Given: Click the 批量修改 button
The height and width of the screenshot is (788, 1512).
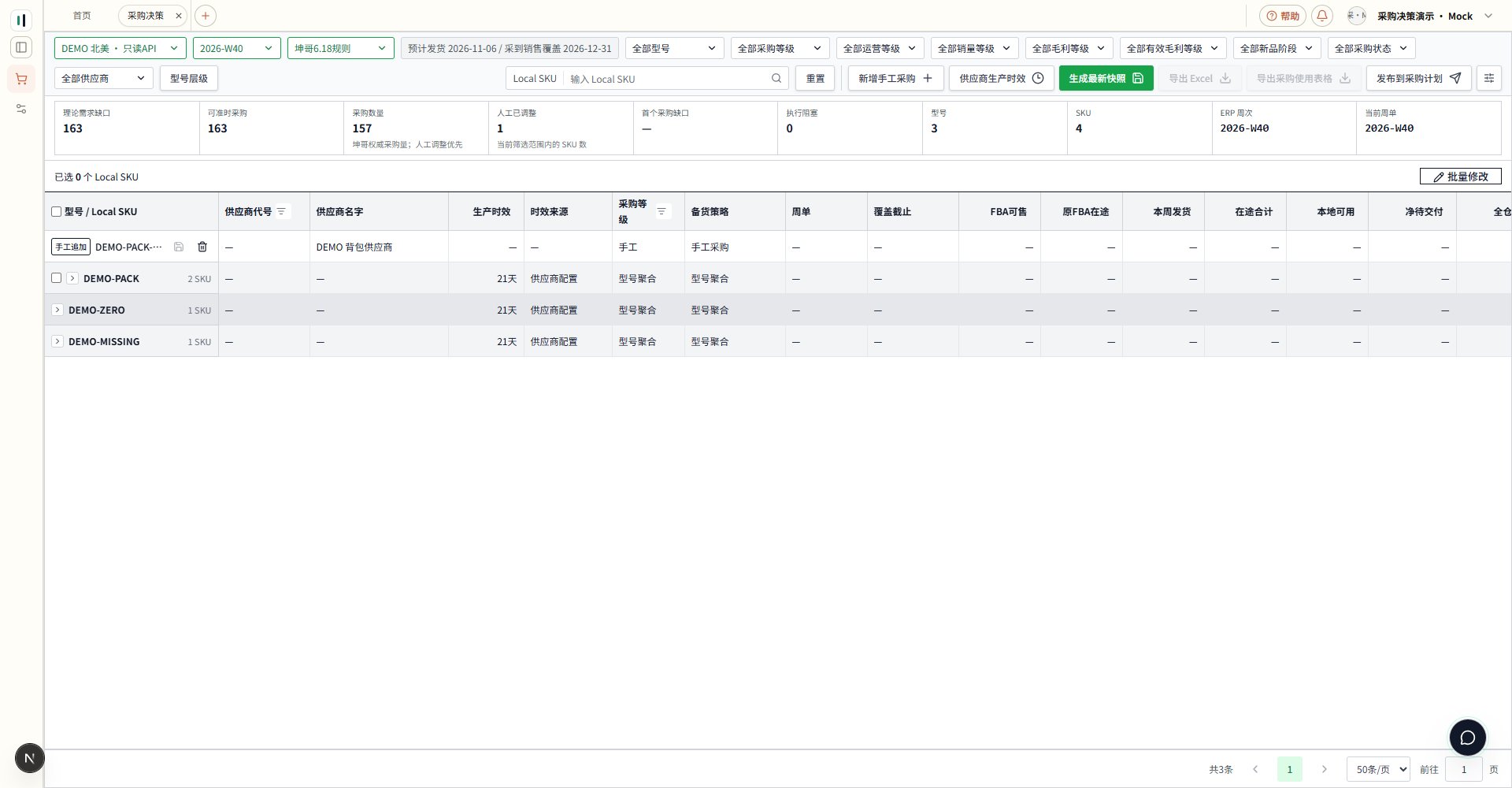Looking at the screenshot, I should pyautogui.click(x=1461, y=177).
